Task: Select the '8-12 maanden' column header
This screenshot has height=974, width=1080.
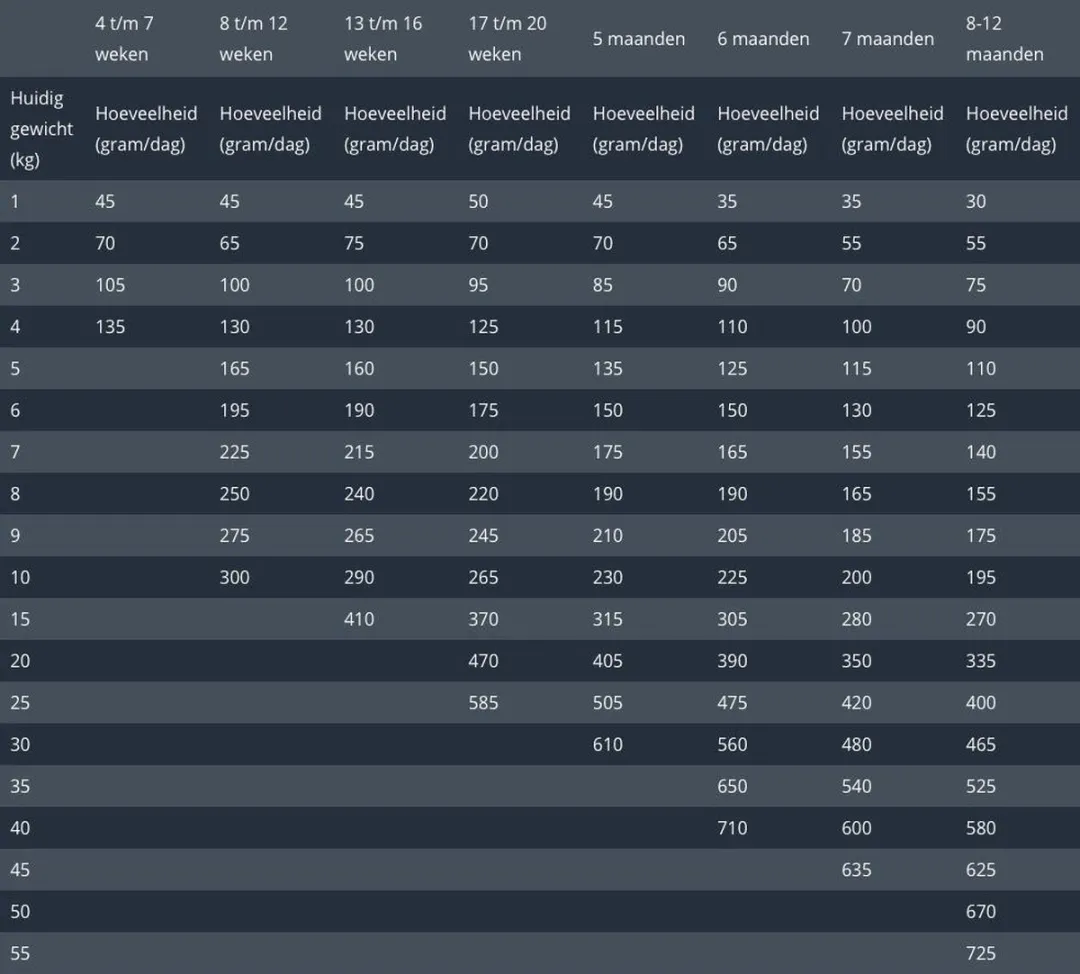Action: [x=1004, y=39]
